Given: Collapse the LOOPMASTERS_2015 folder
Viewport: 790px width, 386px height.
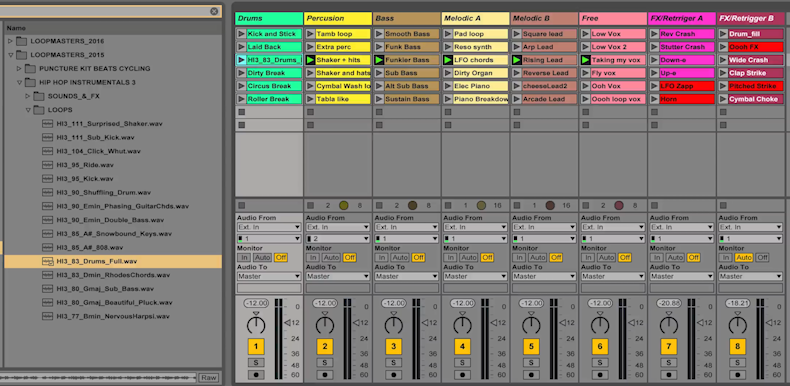Looking at the screenshot, I should (x=10, y=55).
